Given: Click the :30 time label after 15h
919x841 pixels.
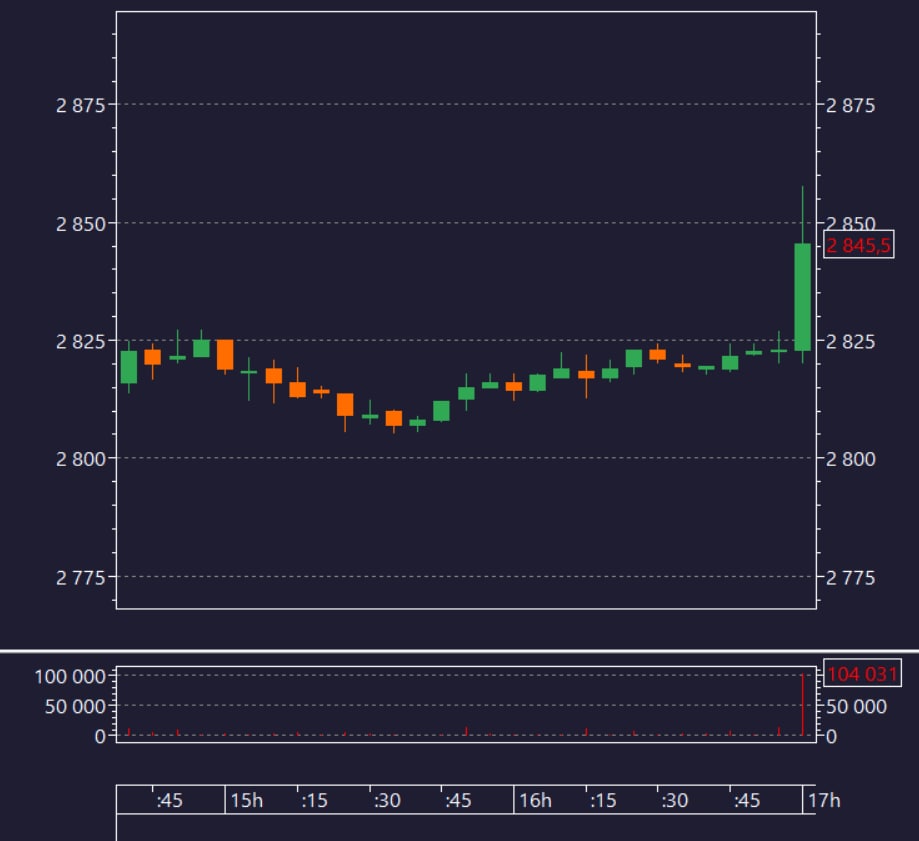Looking at the screenshot, I should pyautogui.click(x=387, y=800).
